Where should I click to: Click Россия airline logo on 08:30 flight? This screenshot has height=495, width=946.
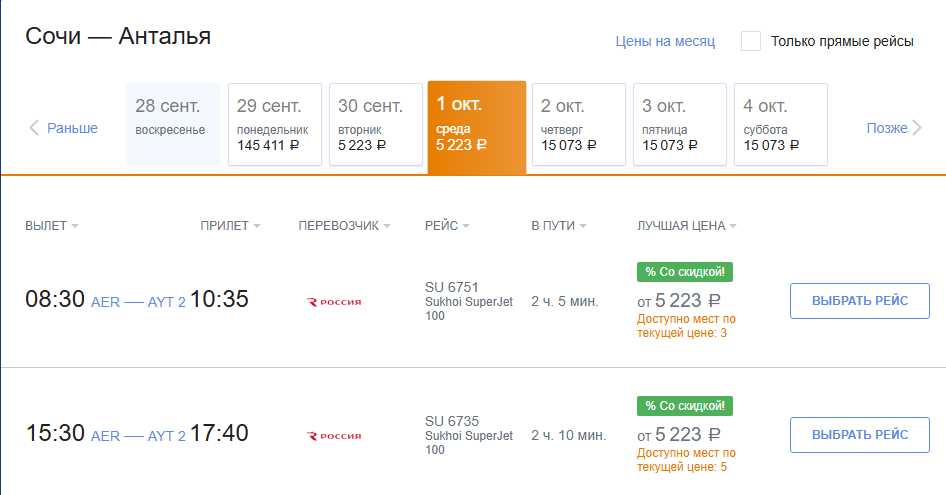click(334, 300)
